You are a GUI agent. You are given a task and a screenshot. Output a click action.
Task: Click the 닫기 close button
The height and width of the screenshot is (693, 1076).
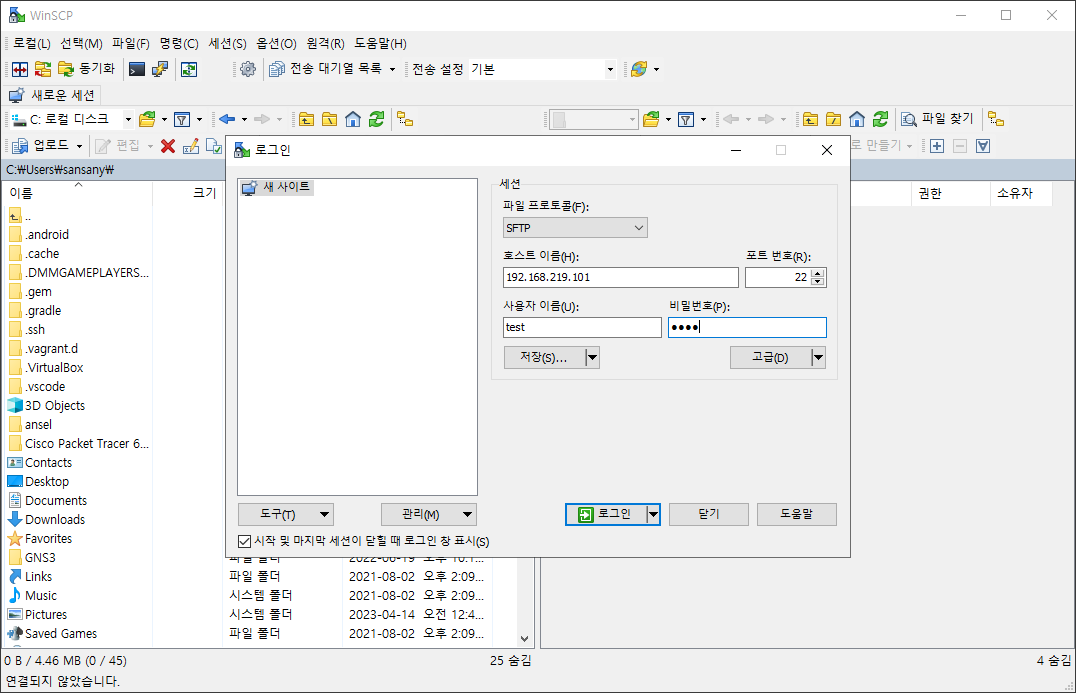click(709, 514)
